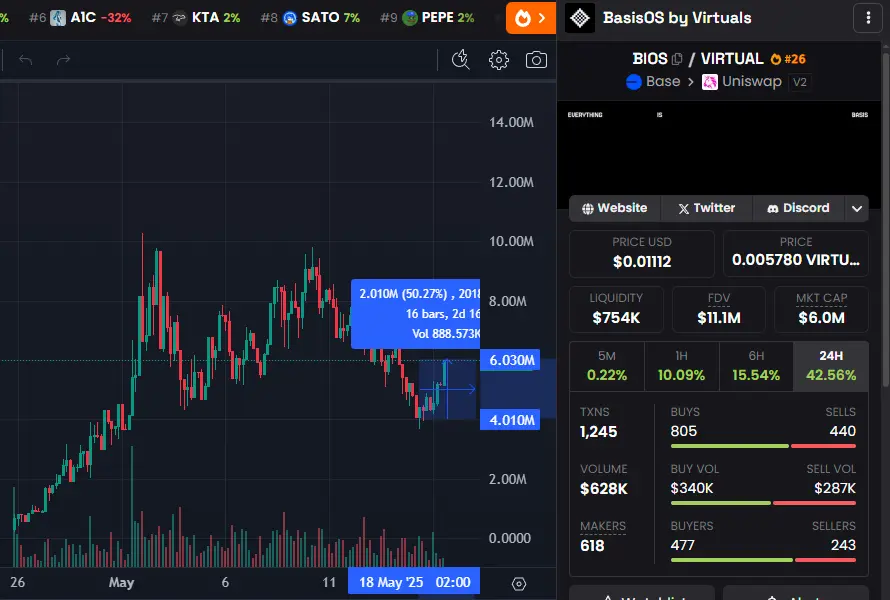
Task: Click the MAKERS 618 value
Action: (x=592, y=546)
